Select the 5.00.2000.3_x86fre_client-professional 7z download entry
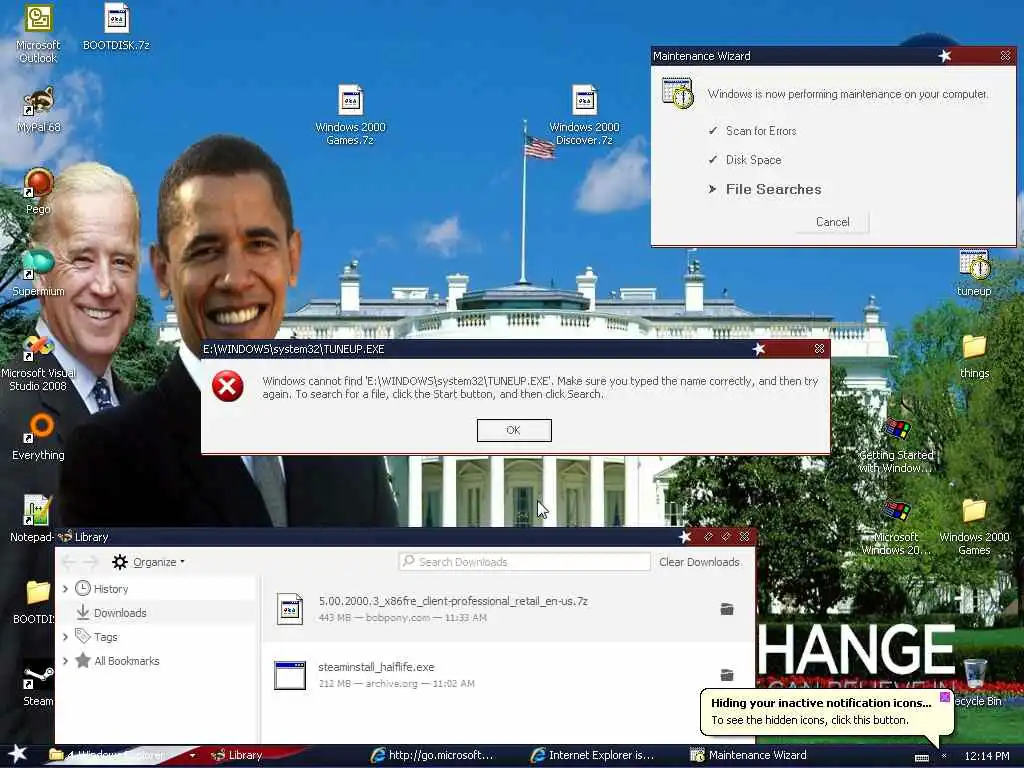1024x768 pixels. pyautogui.click(x=508, y=609)
